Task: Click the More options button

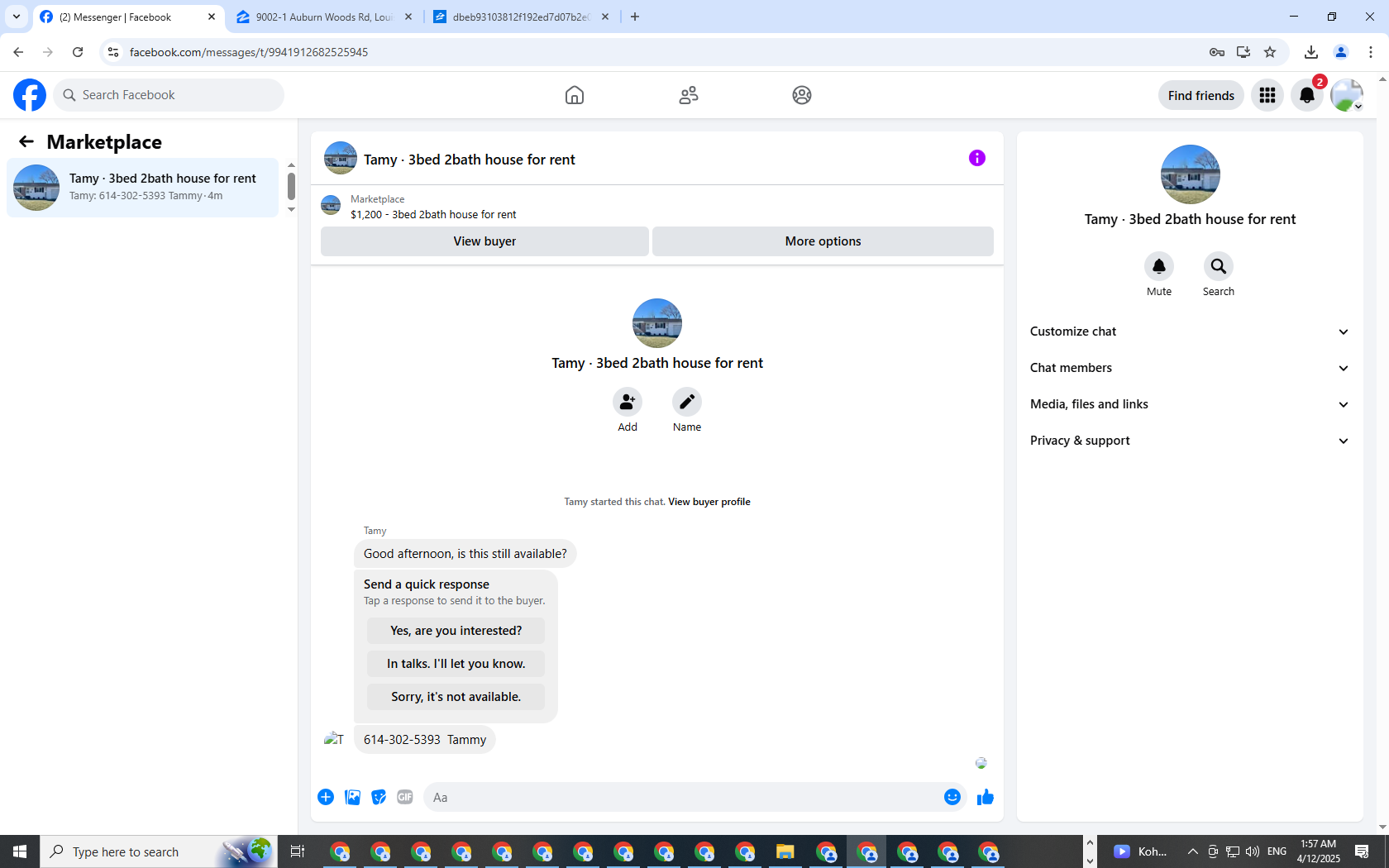Action: point(823,241)
